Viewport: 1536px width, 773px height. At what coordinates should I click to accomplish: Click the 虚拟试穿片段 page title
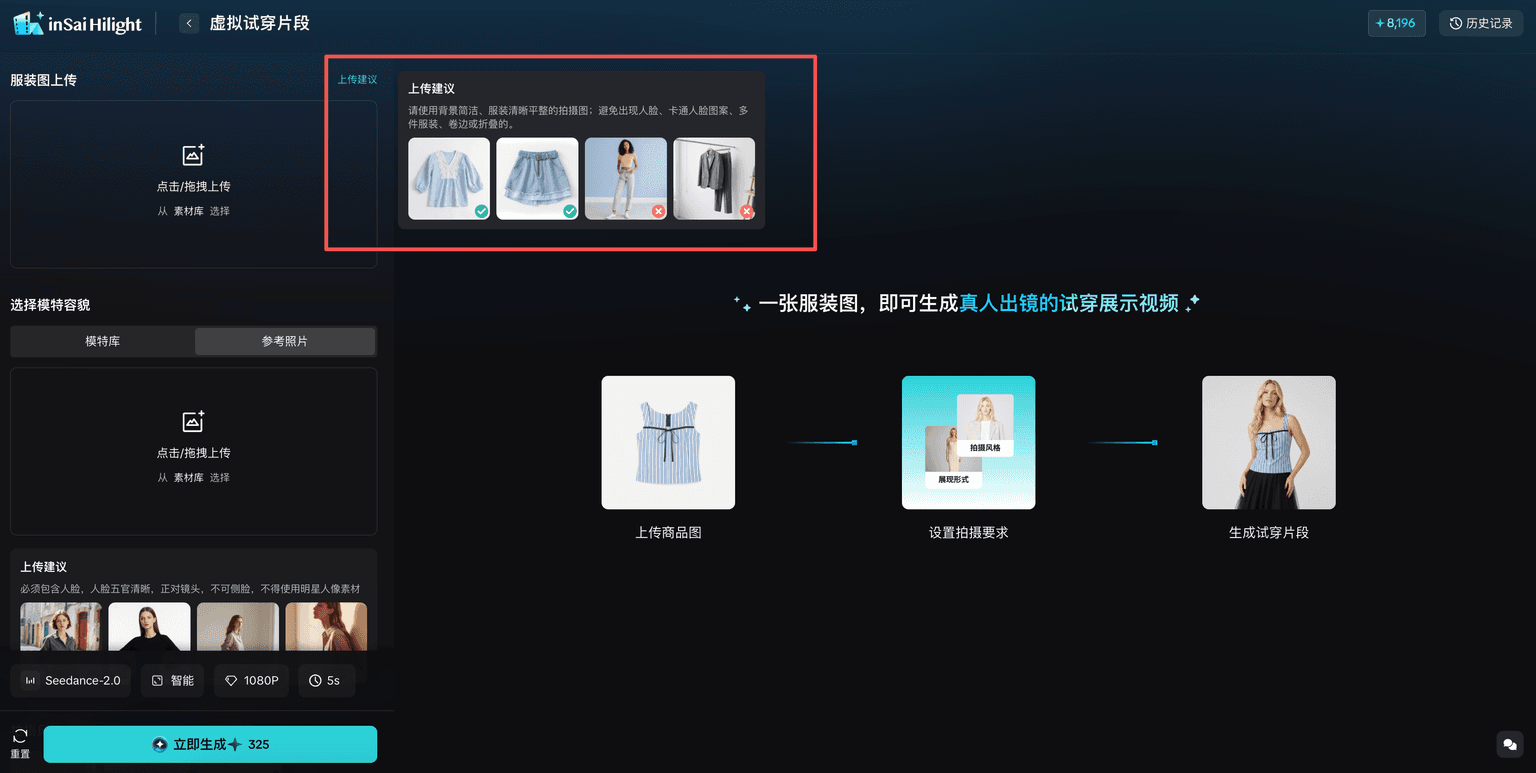[259, 23]
